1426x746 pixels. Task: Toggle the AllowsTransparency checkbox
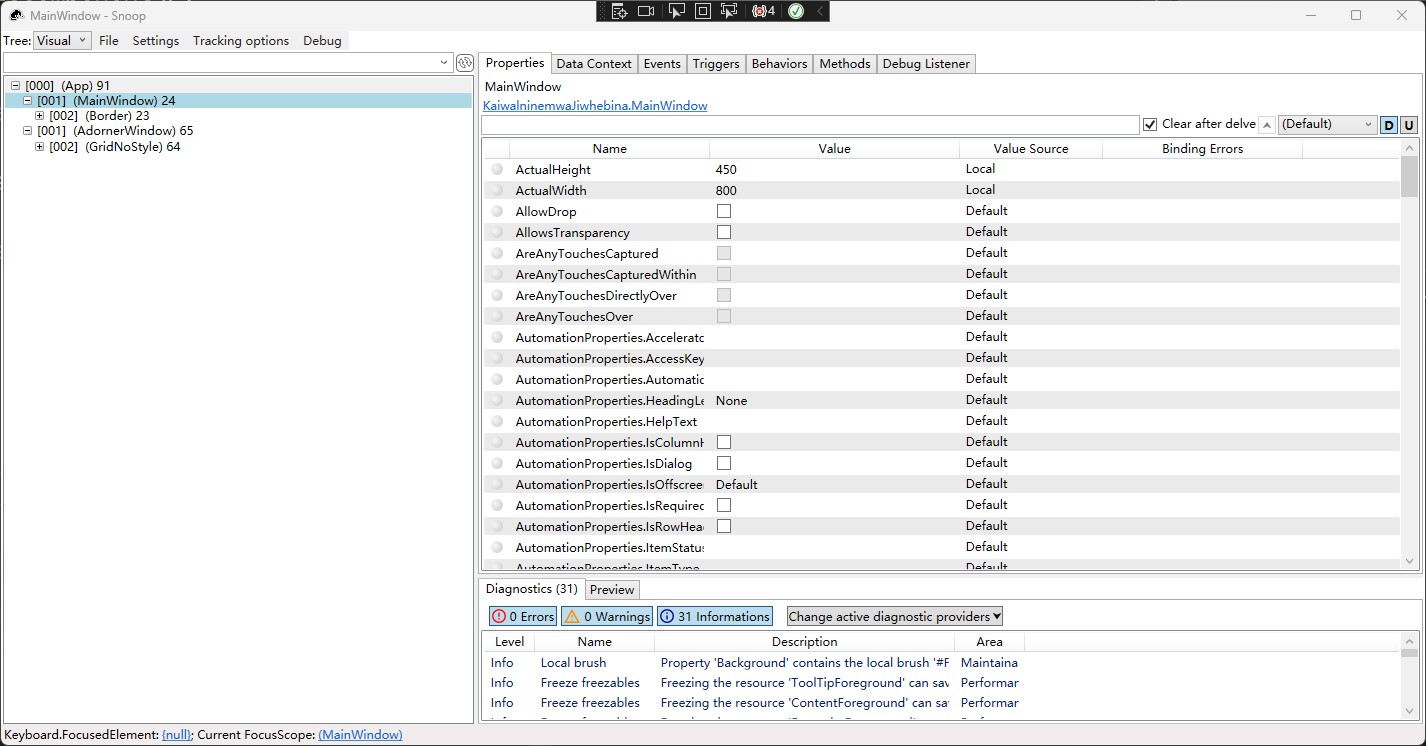click(723, 231)
